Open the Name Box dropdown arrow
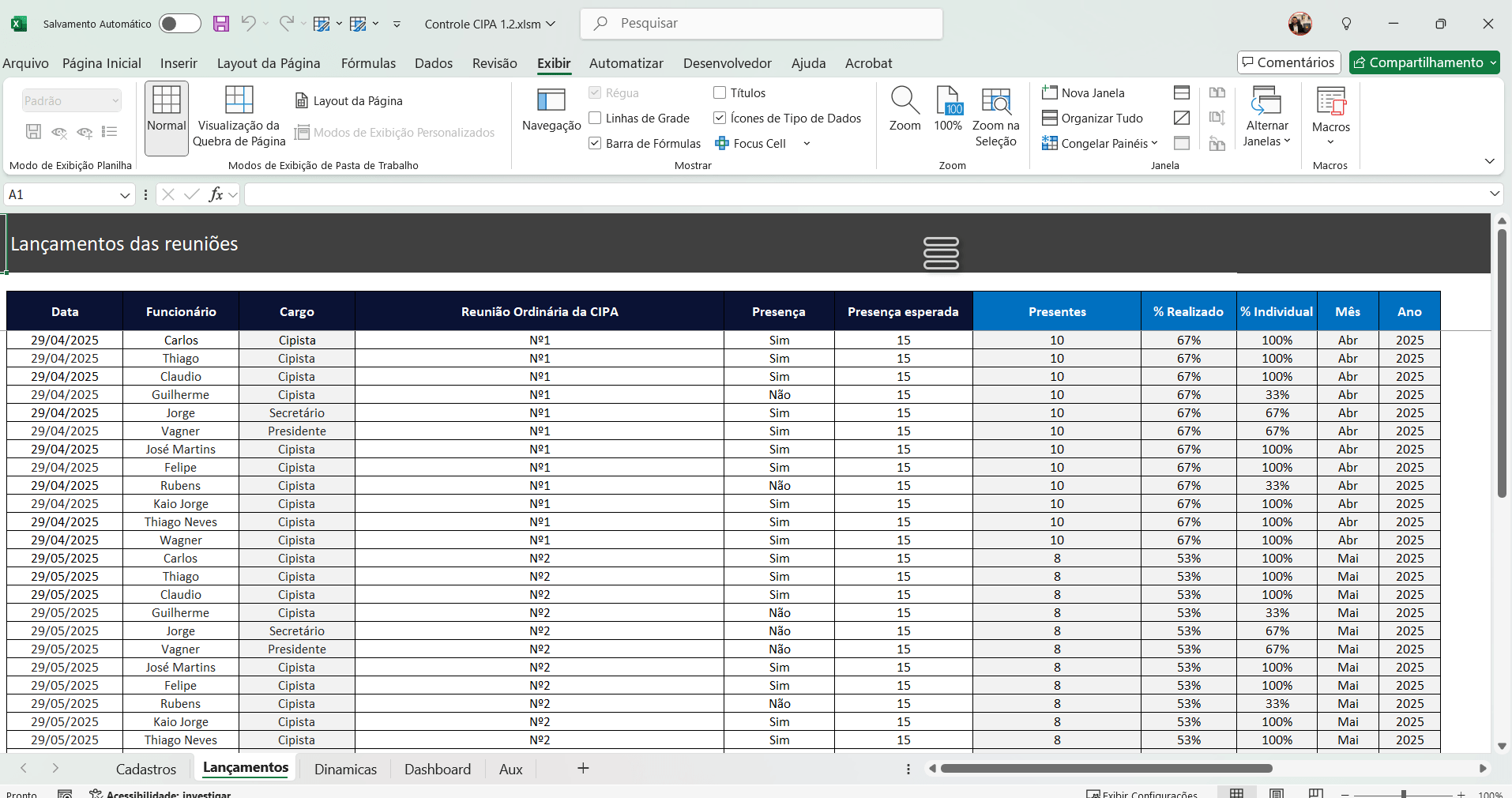The image size is (1512, 798). [125, 195]
